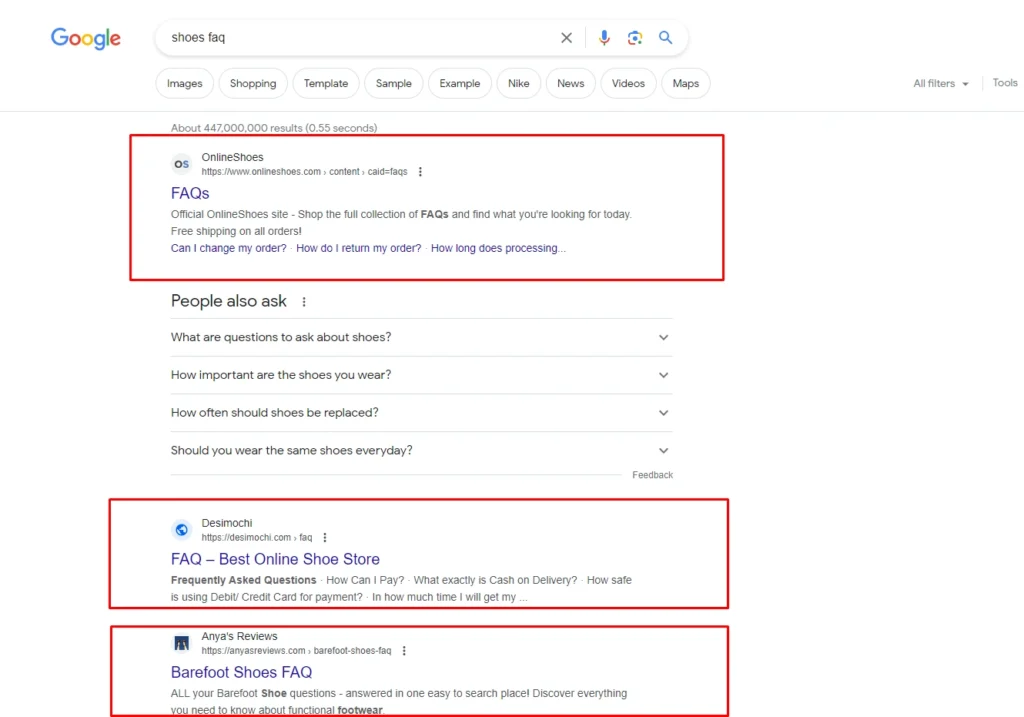
Task: Click the desimochi.com › faq URL
Action: point(257,537)
